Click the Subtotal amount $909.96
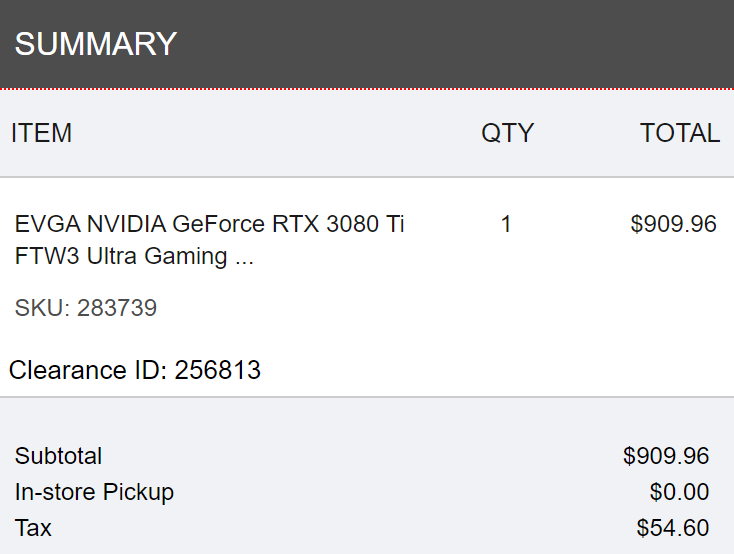The height and width of the screenshot is (554, 734). point(666,456)
